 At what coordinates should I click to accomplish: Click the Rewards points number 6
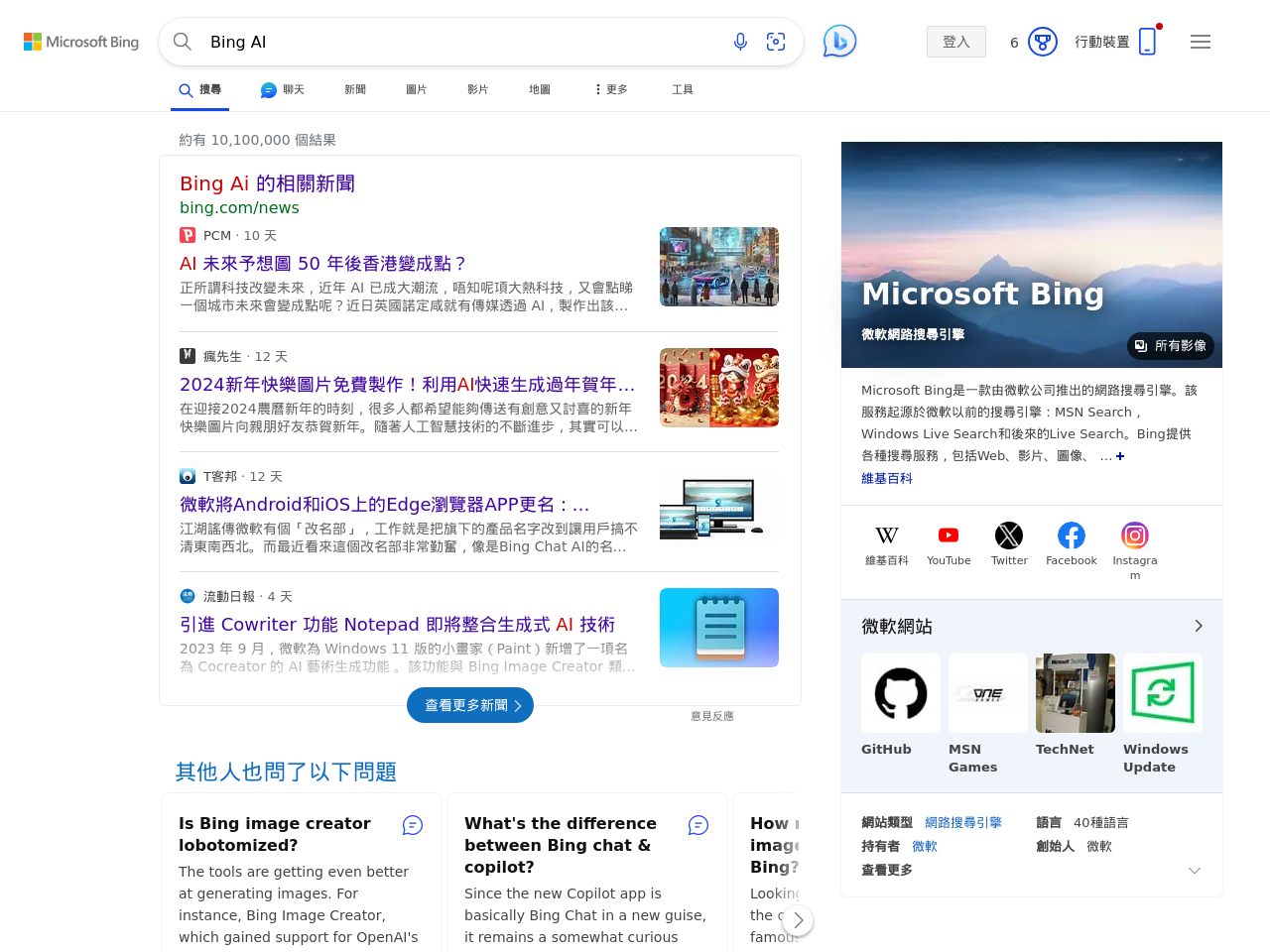(1014, 43)
